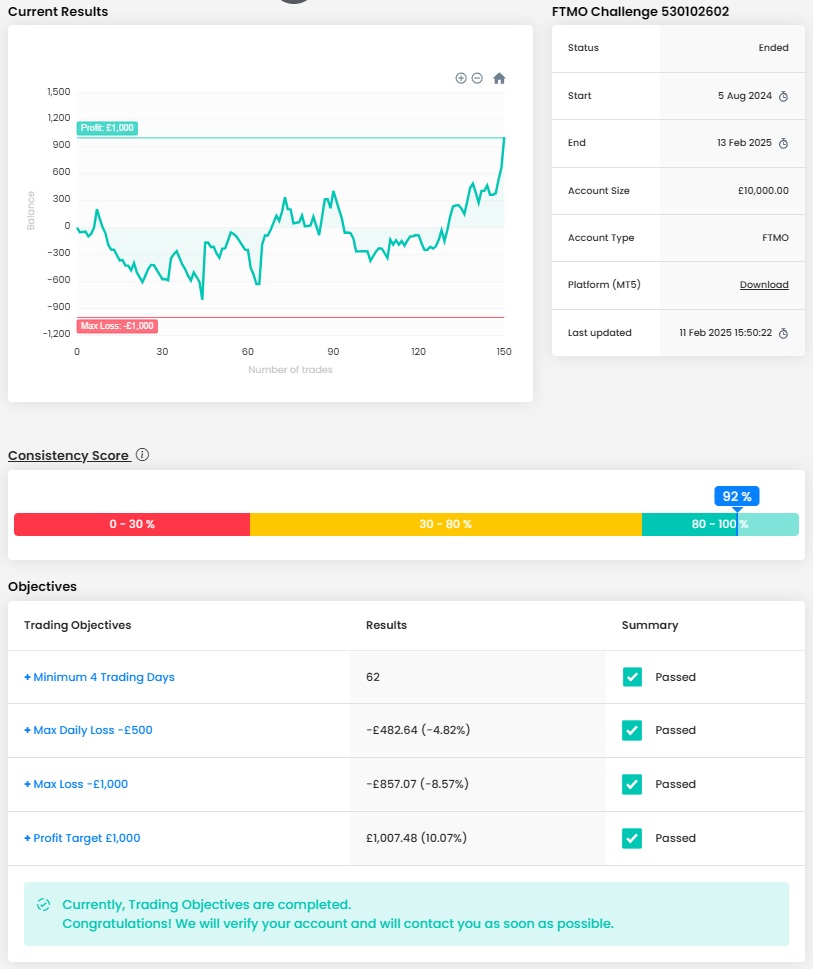Click the Objectives heading
This screenshot has height=969, width=813.
point(43,586)
